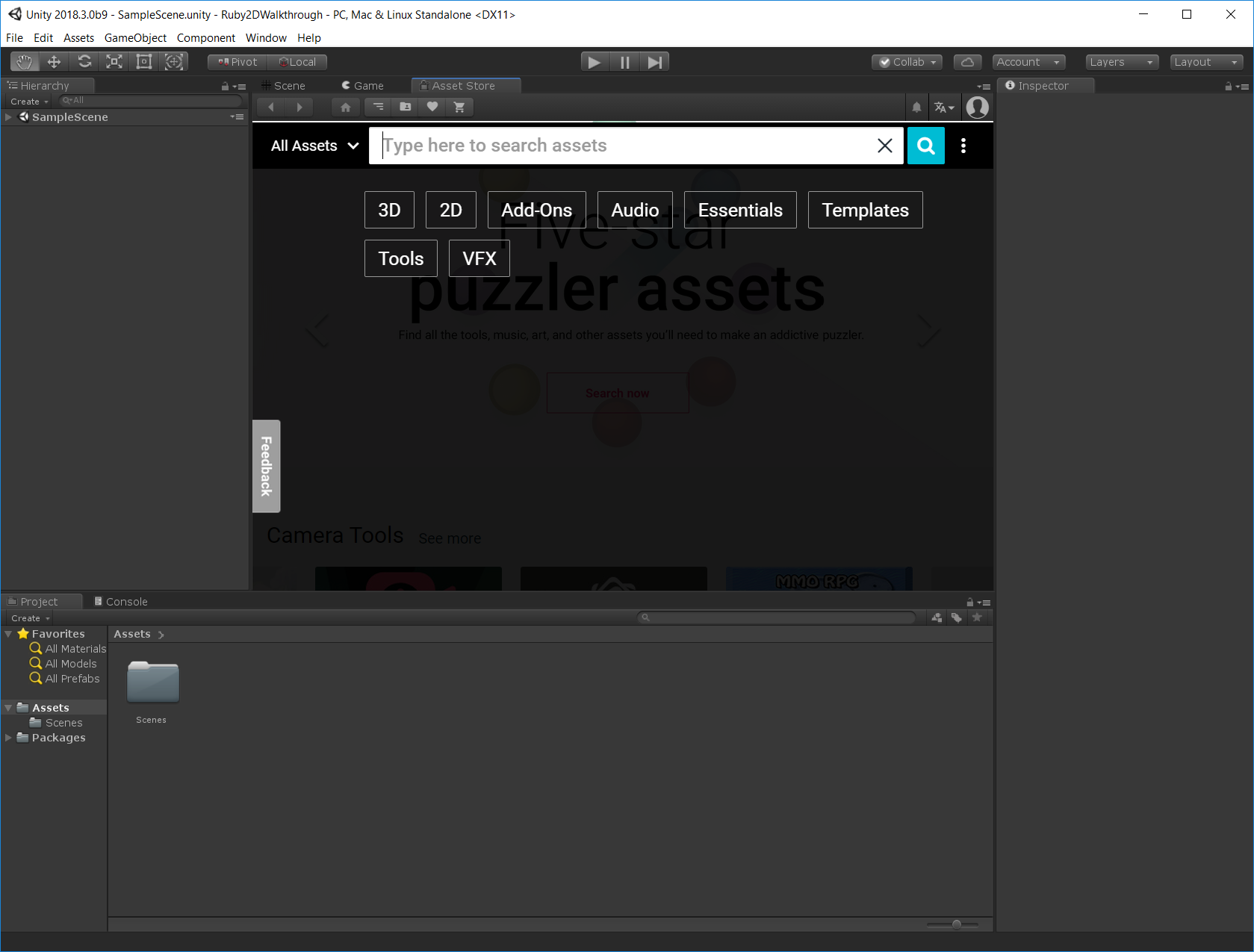
Task: Switch to the Game tab
Action: [x=363, y=86]
